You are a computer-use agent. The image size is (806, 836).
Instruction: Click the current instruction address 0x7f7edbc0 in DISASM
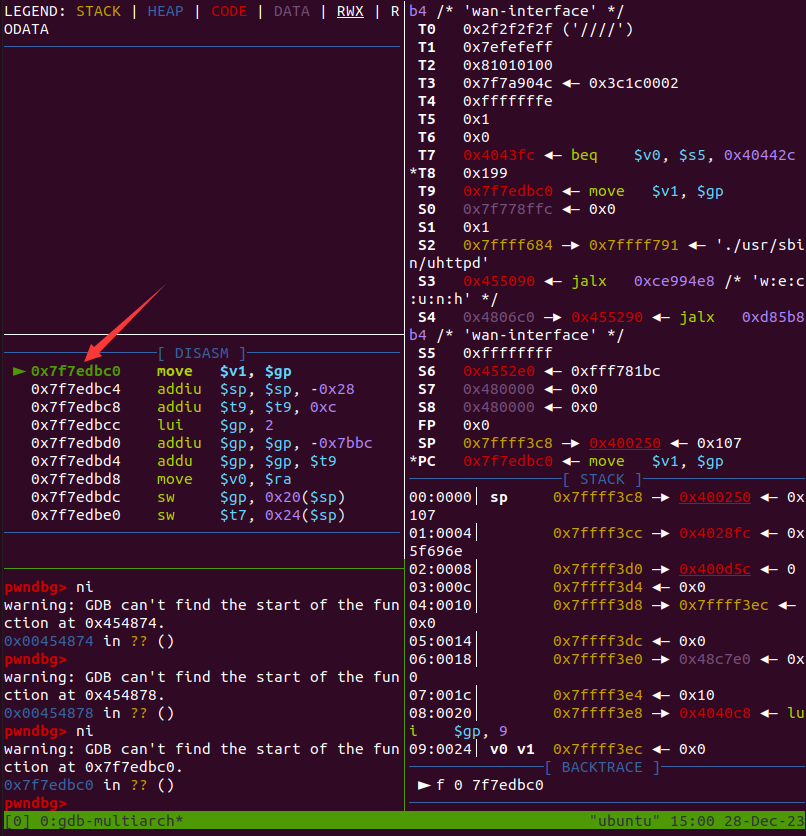tap(76, 371)
